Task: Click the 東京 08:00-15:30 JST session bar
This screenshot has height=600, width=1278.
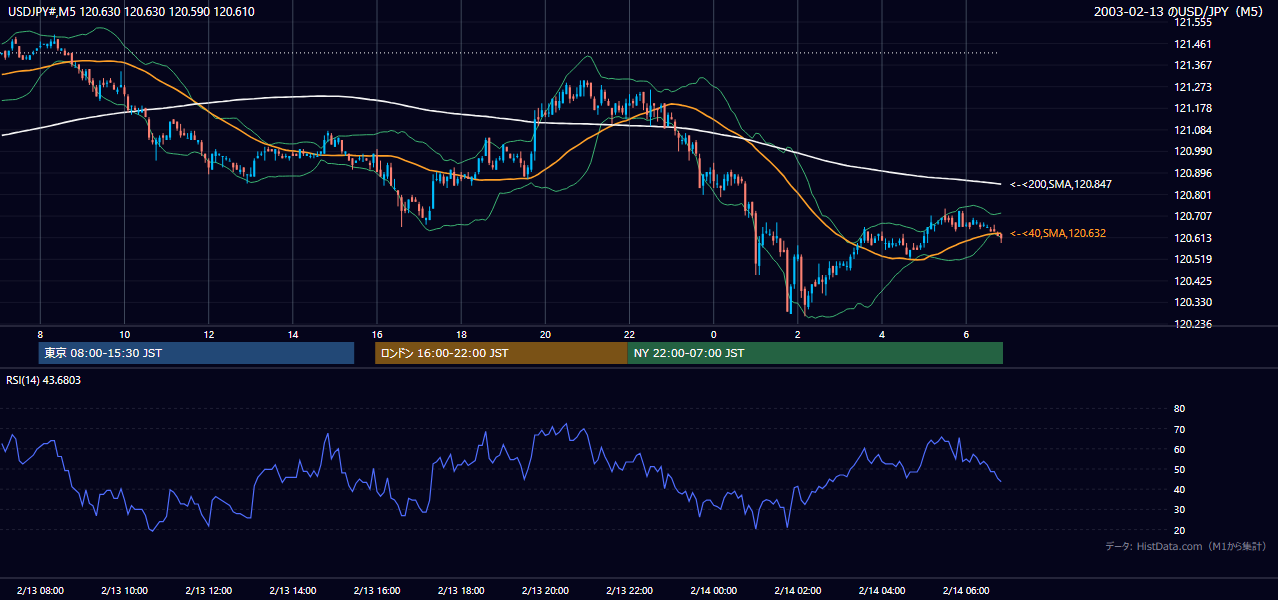Action: pyautogui.click(x=196, y=353)
